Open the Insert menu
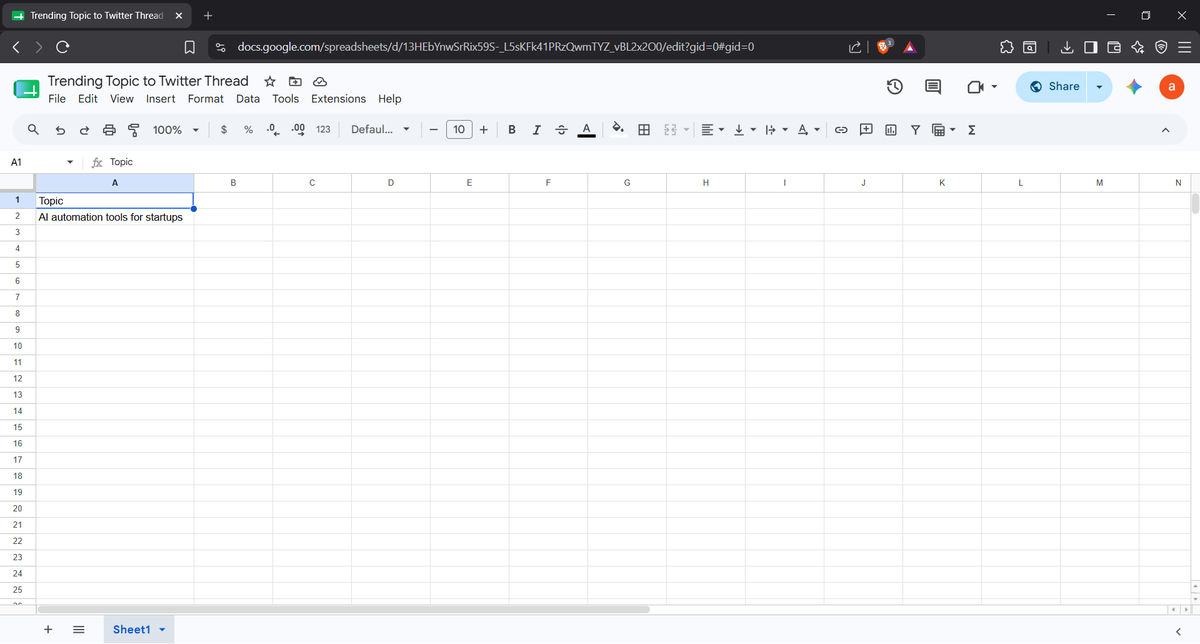1200x644 pixels. tap(160, 99)
